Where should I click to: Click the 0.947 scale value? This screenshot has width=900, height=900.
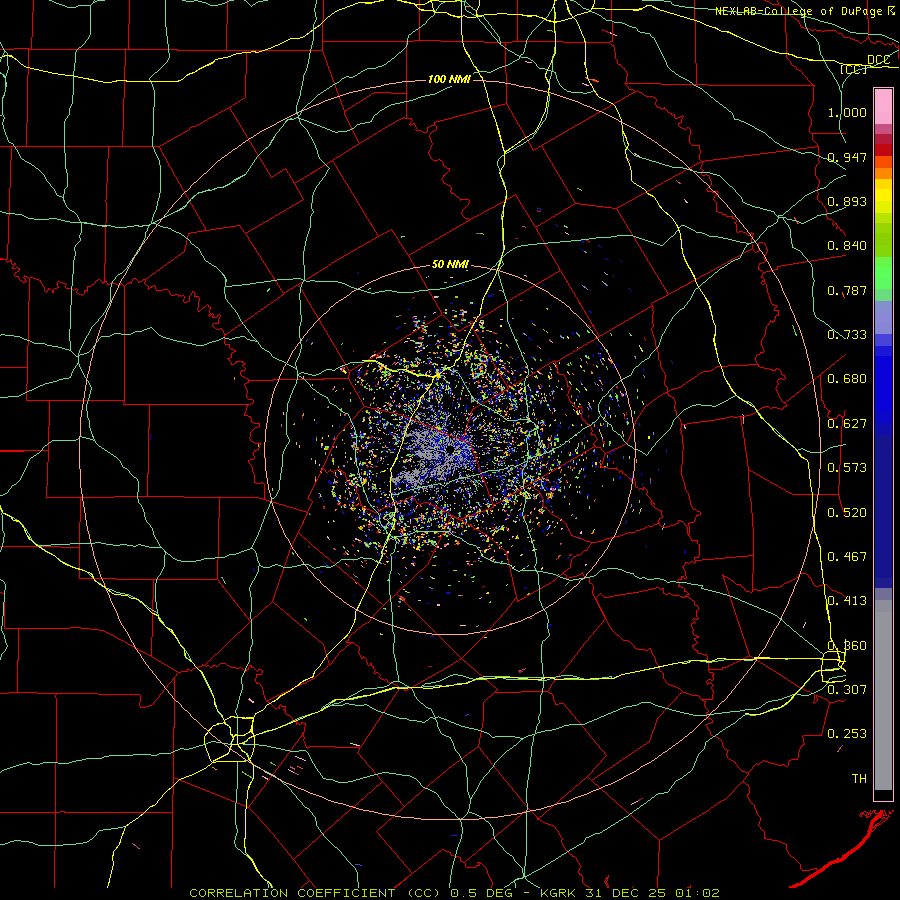click(x=847, y=157)
